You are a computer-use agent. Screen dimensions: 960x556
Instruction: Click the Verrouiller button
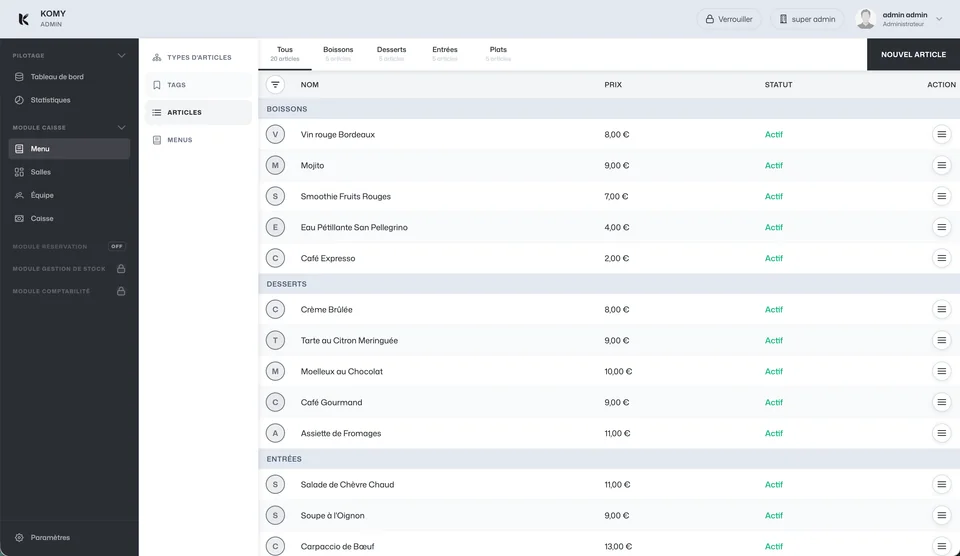pyautogui.click(x=729, y=19)
